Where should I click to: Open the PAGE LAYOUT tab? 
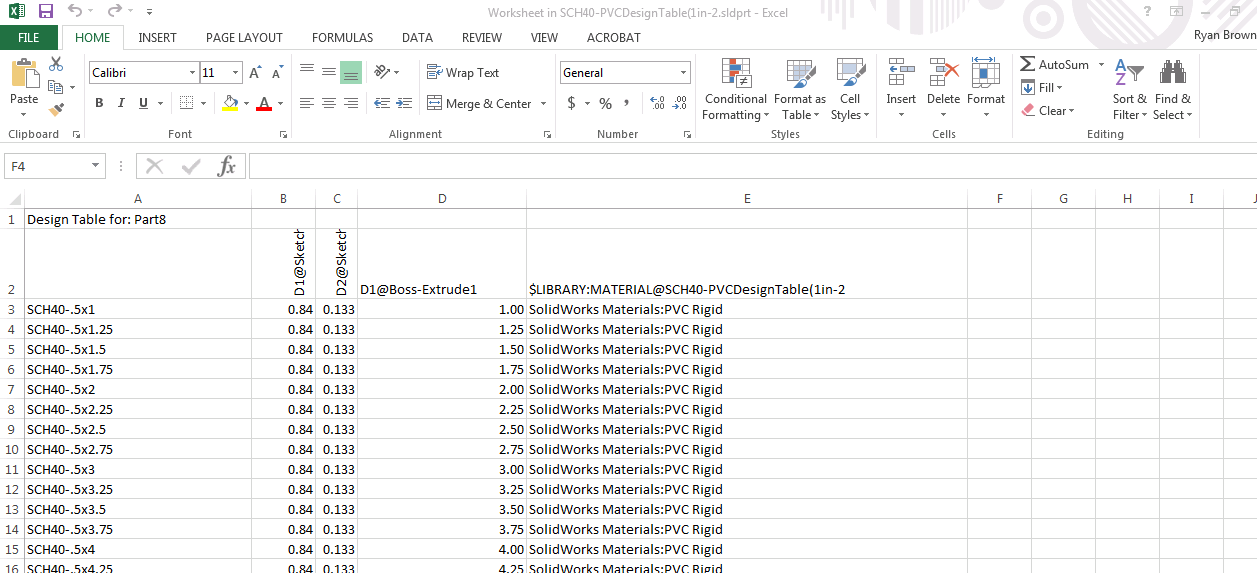pyautogui.click(x=244, y=38)
